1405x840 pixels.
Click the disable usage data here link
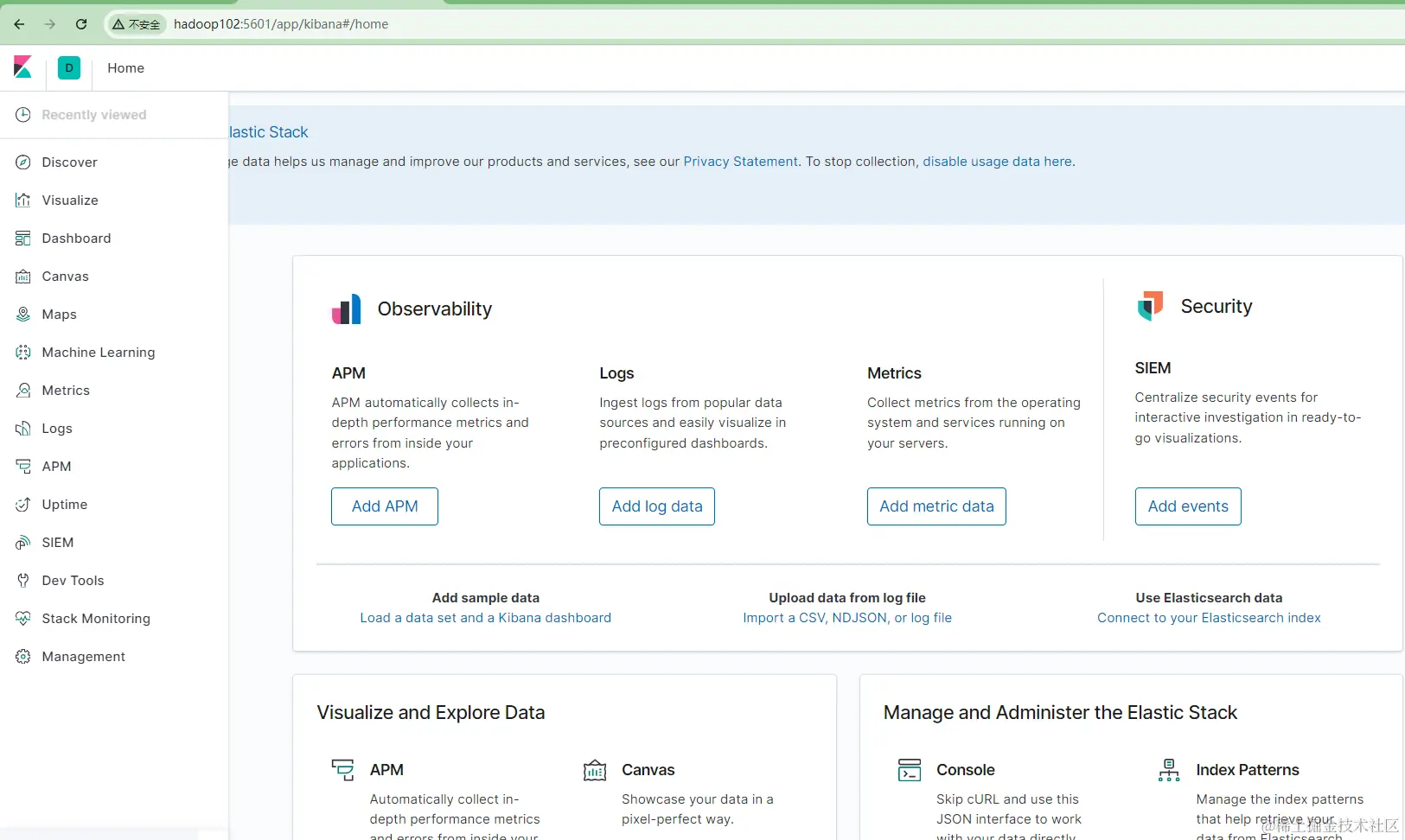[998, 162]
